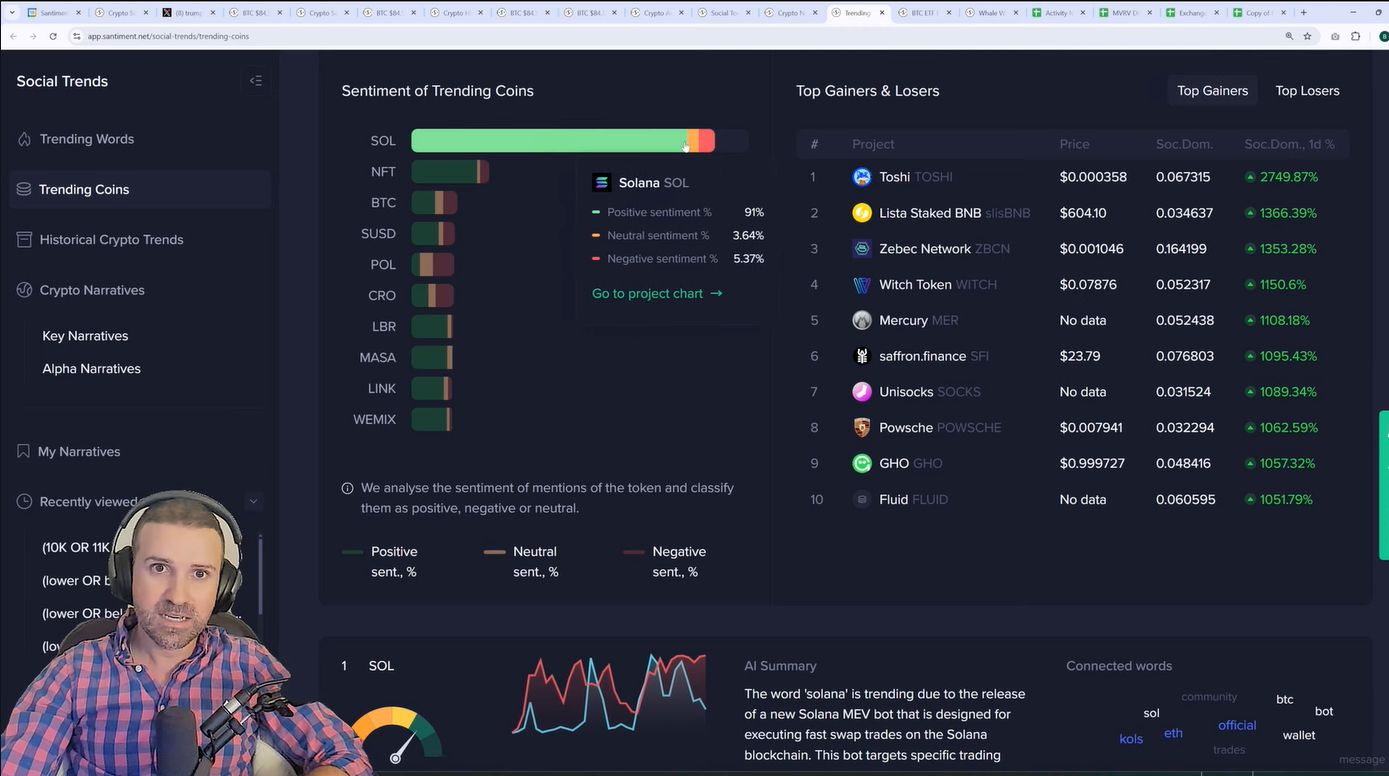Sort the table by Soc.Dom., 1d % column
This screenshot has width=1389, height=776.
[x=1288, y=144]
